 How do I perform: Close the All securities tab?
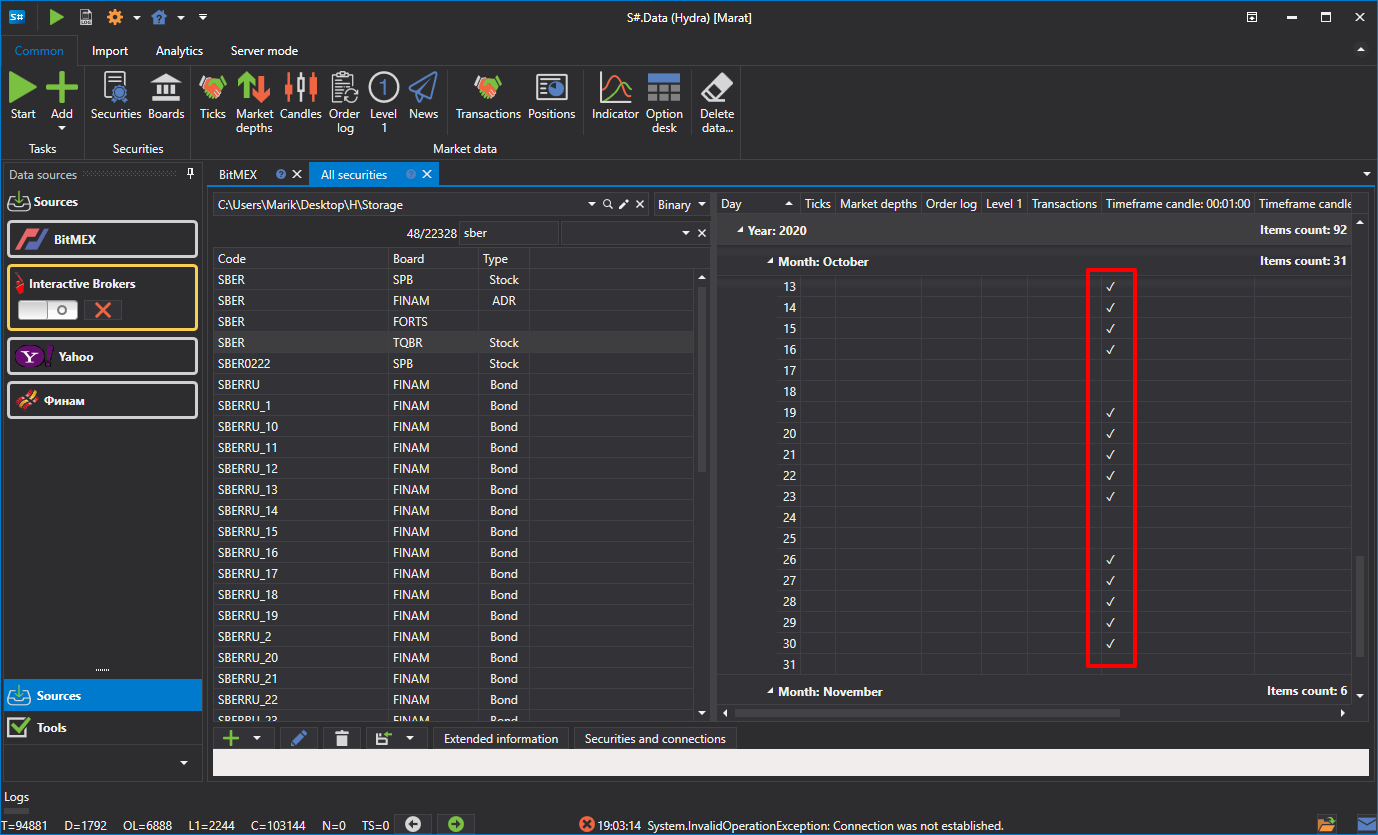[x=427, y=174]
